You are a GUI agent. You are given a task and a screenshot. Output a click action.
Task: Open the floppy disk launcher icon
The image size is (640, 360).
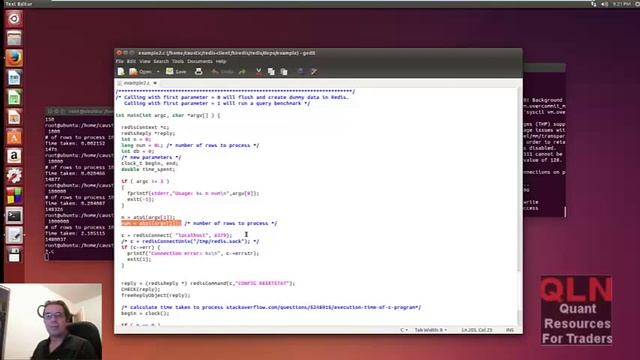[x=14, y=255]
